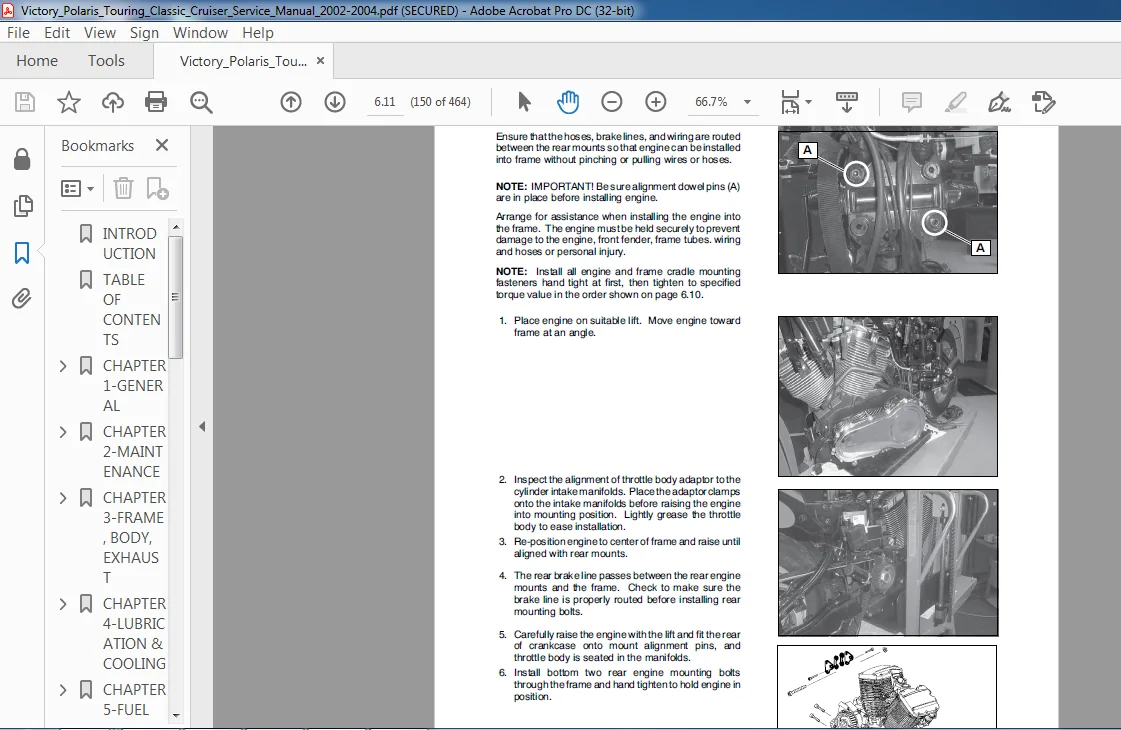Open the bookmarks options dropdown
The image size is (1121, 730).
(x=77, y=189)
